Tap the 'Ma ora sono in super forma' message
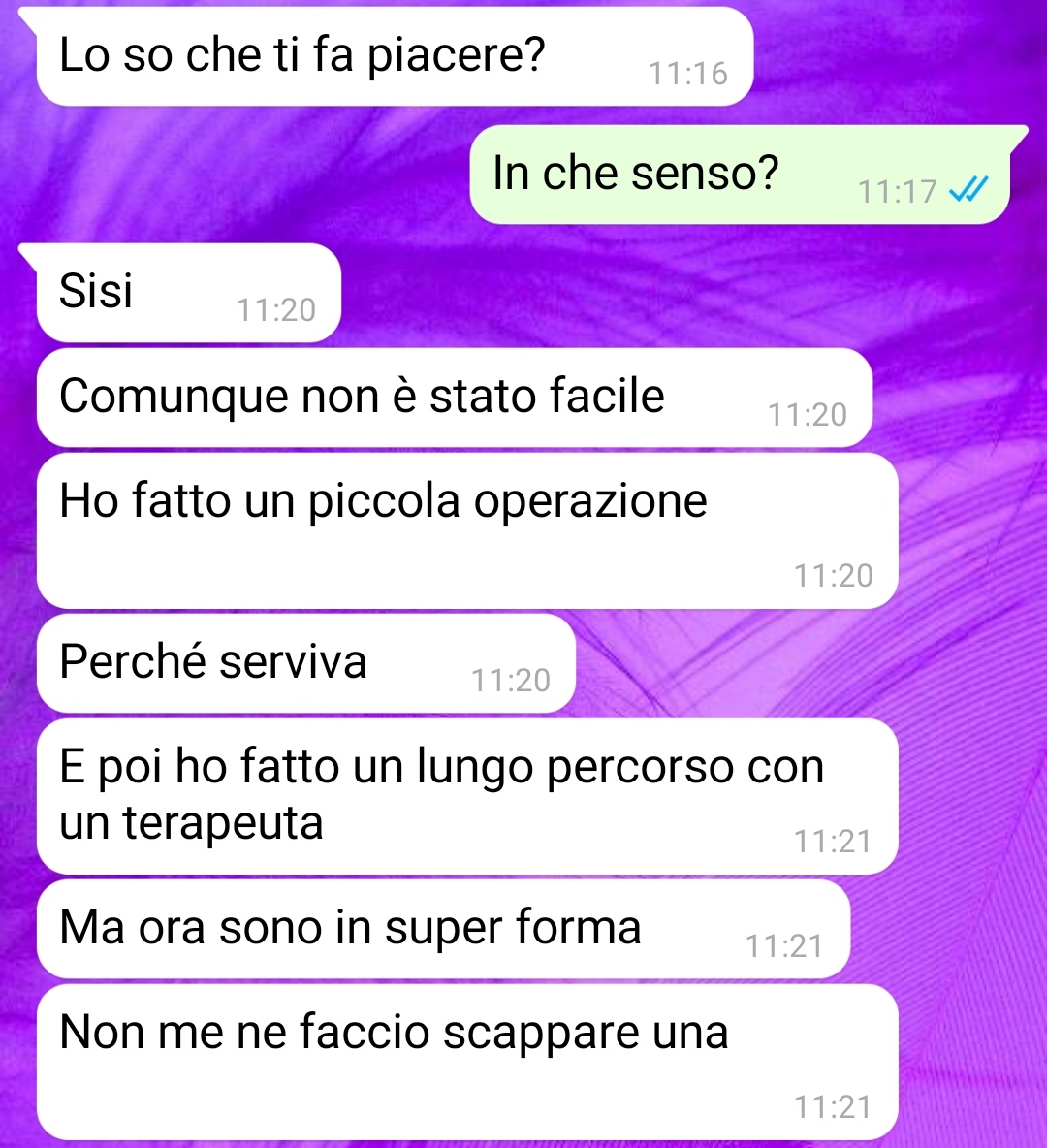The height and width of the screenshot is (1148, 1047). [x=443, y=929]
